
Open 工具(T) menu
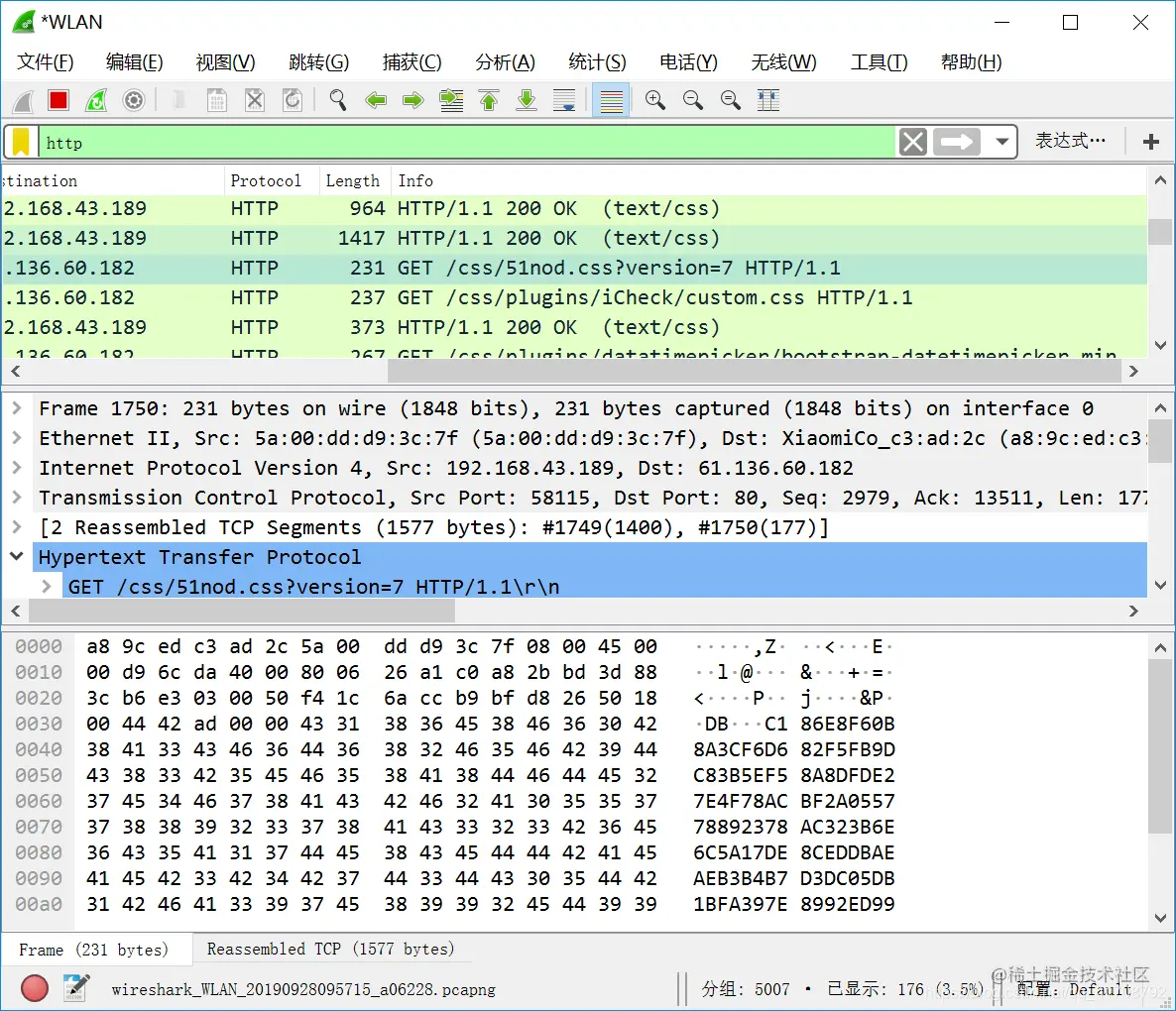(x=879, y=62)
